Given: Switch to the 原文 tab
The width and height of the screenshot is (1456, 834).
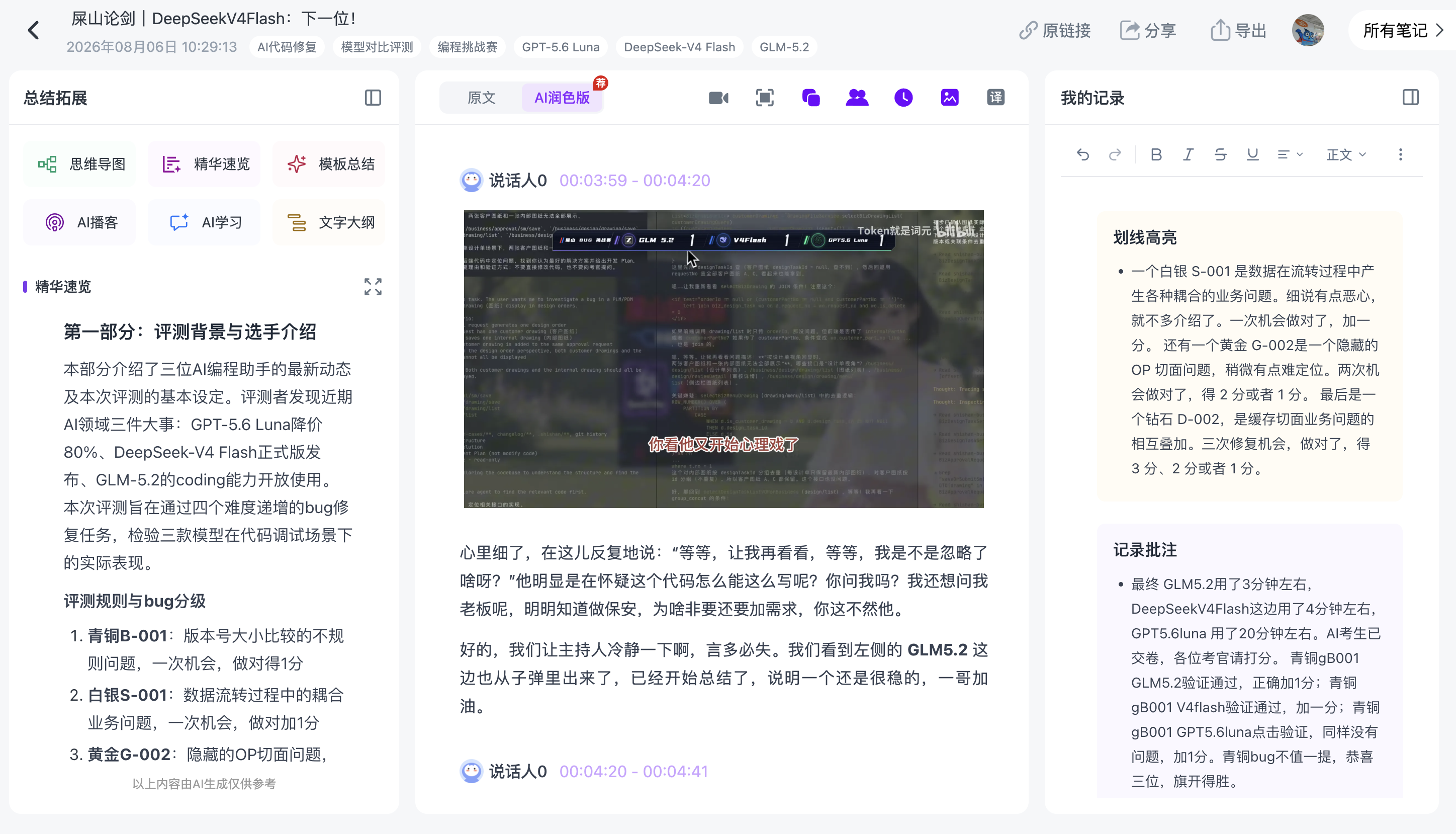Looking at the screenshot, I should pyautogui.click(x=481, y=98).
